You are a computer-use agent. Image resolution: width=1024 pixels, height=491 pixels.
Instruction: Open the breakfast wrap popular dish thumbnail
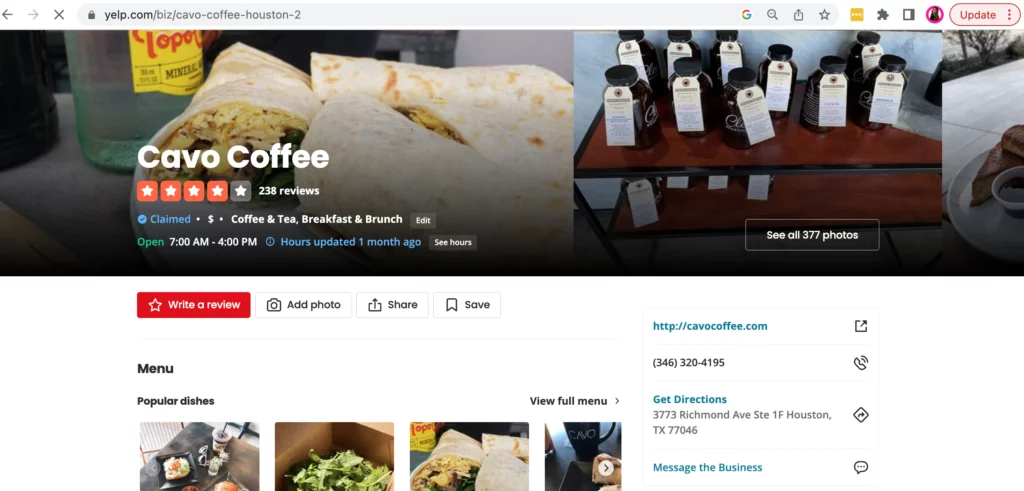470,456
